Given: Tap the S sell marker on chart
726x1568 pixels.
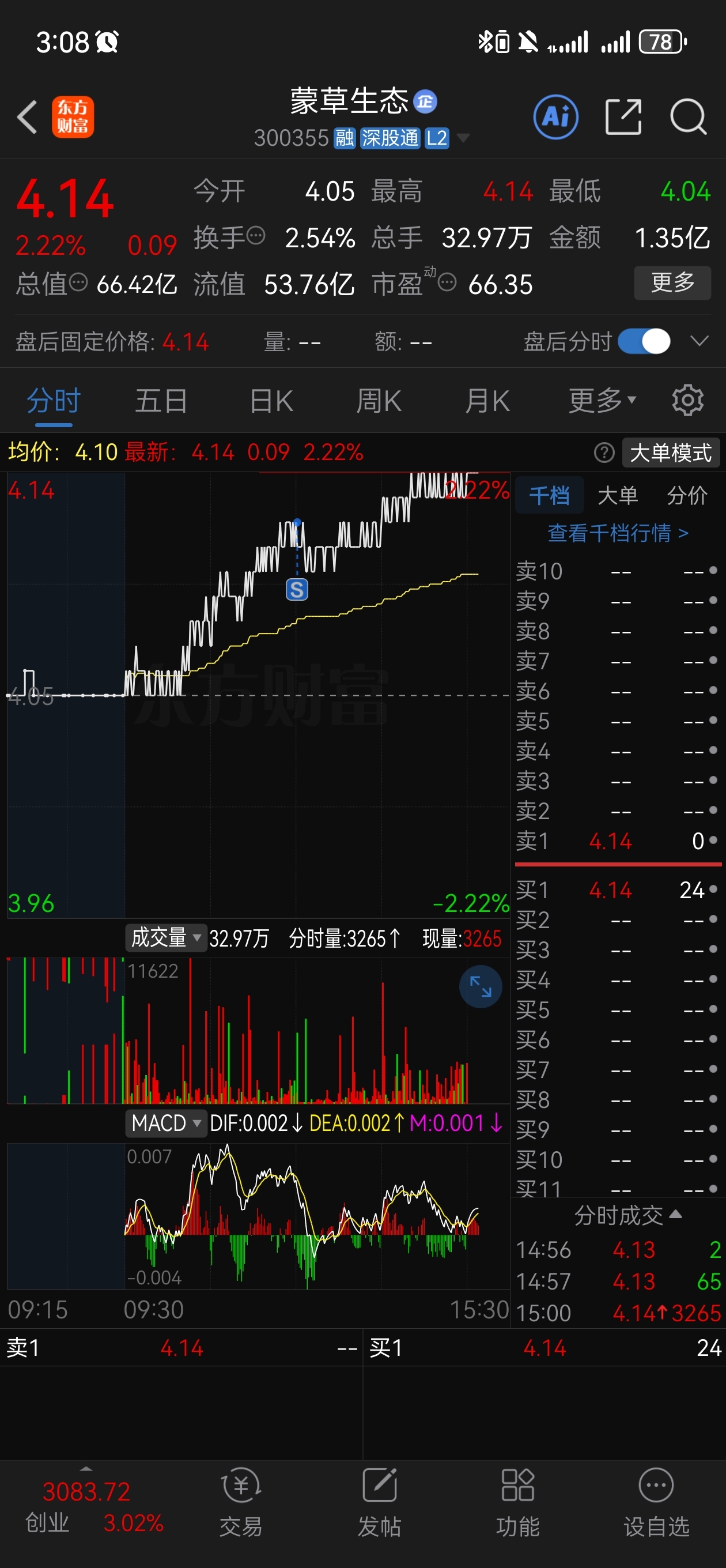Looking at the screenshot, I should point(297,589).
